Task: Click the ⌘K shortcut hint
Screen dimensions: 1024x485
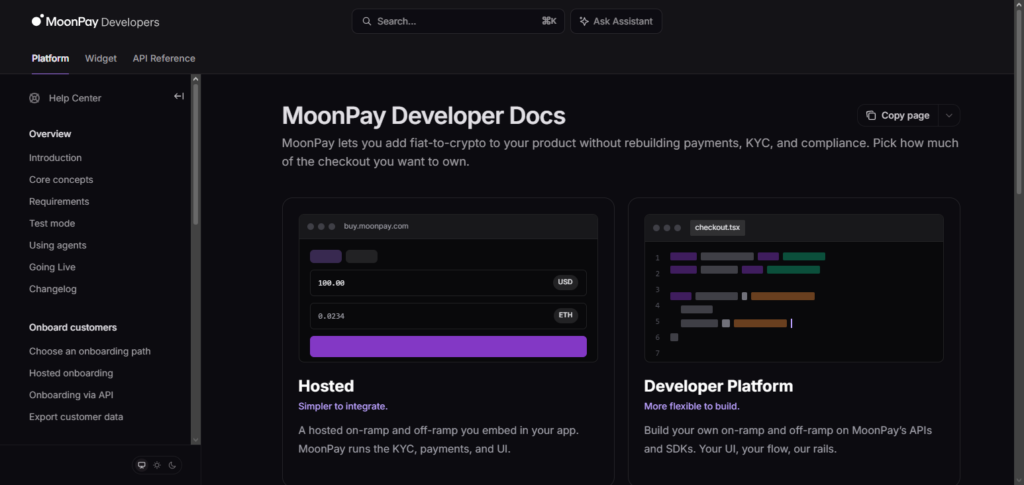Action: pos(549,21)
